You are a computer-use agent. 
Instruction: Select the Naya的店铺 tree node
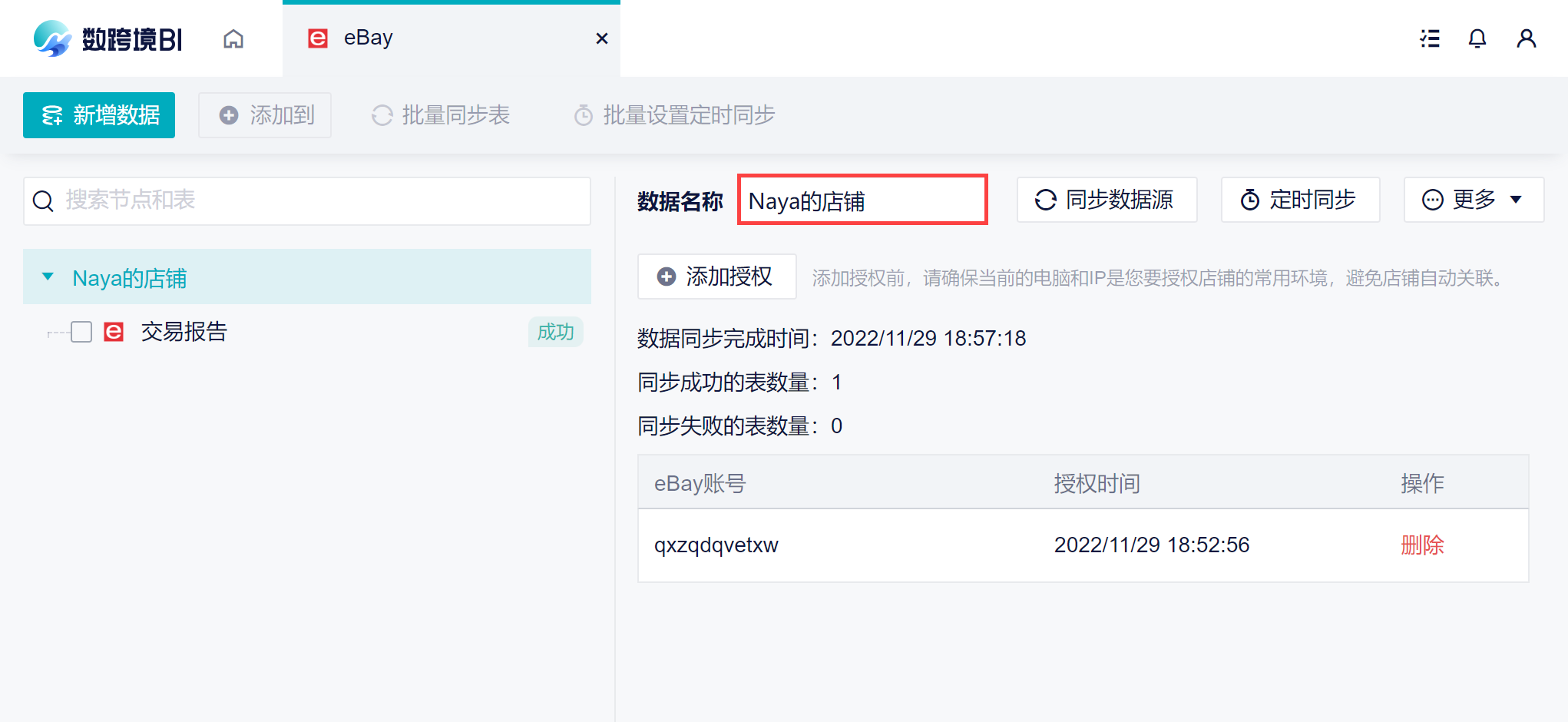pos(307,277)
